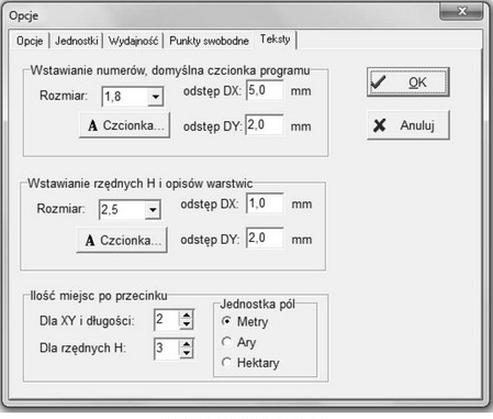Choose Hektary as area unit
Viewport: 493px width, 419px height.
coord(226,362)
